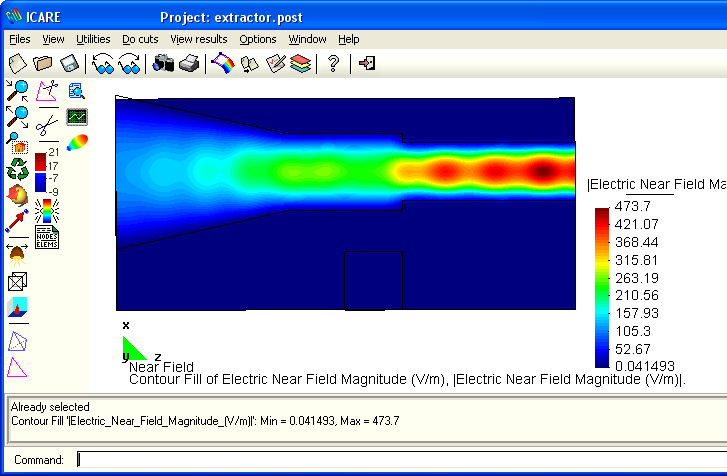Click the bottom magenta triangle icon

point(17,368)
